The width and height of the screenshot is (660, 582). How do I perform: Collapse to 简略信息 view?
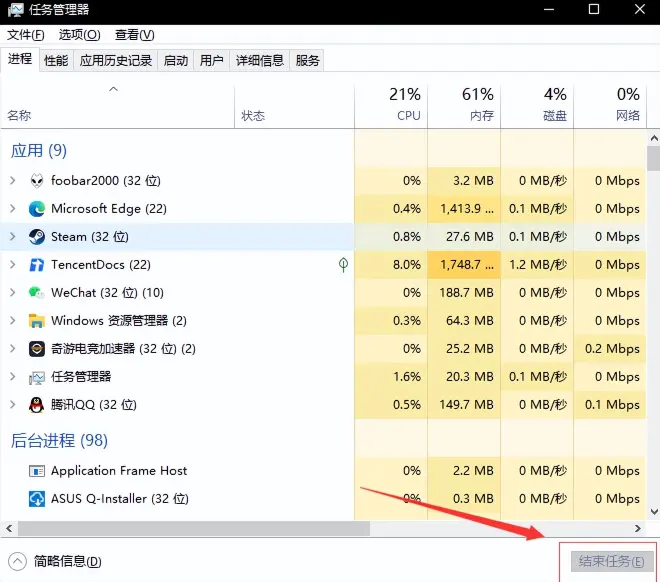tap(56, 561)
